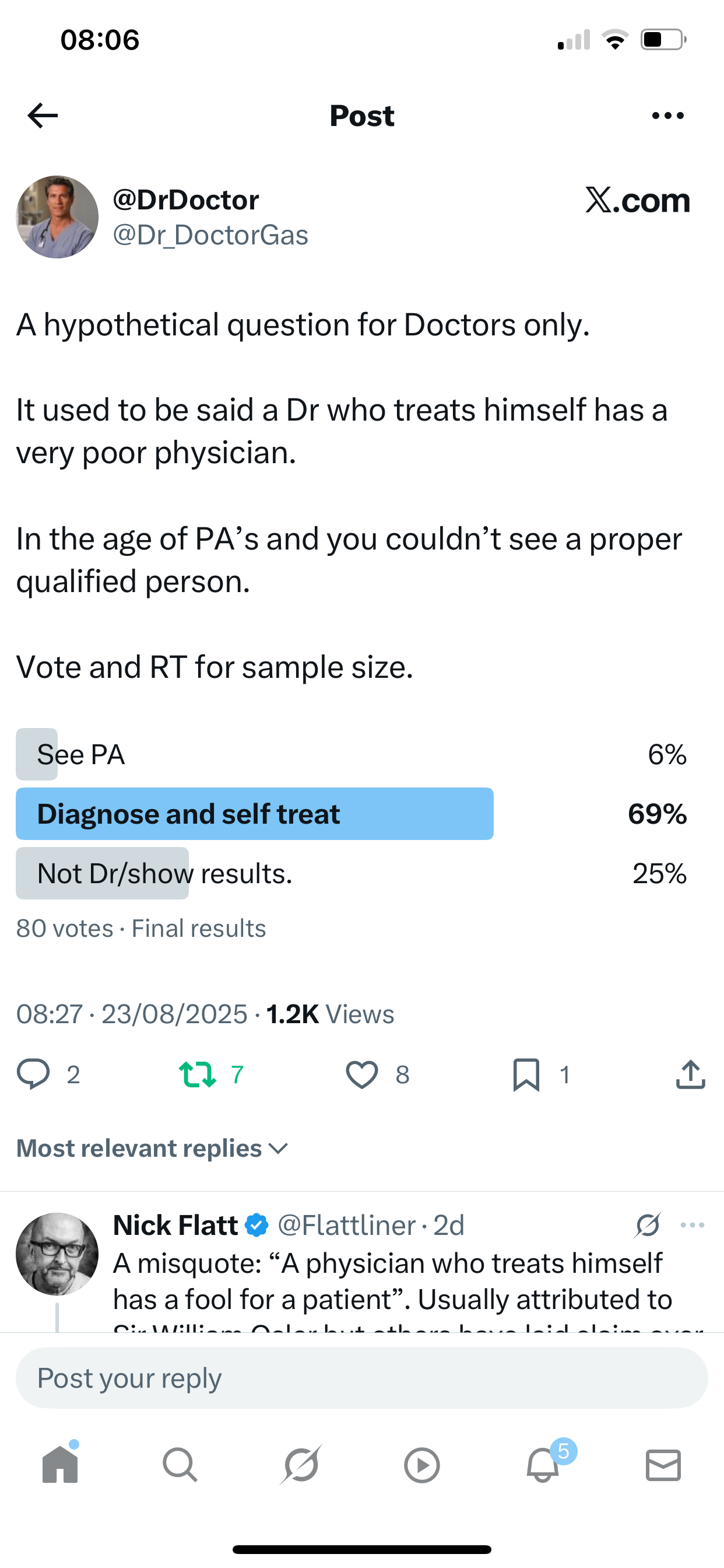This screenshot has height=1568, width=724.
Task: Tap the share upload icon
Action: click(691, 1074)
